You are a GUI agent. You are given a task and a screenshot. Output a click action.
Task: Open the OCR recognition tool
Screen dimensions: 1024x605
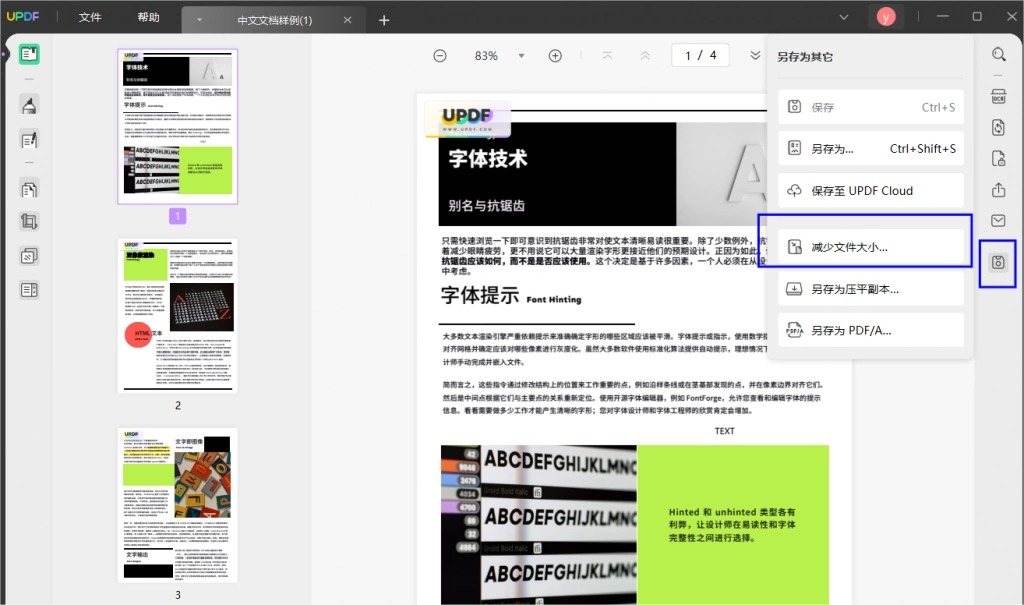pos(999,97)
